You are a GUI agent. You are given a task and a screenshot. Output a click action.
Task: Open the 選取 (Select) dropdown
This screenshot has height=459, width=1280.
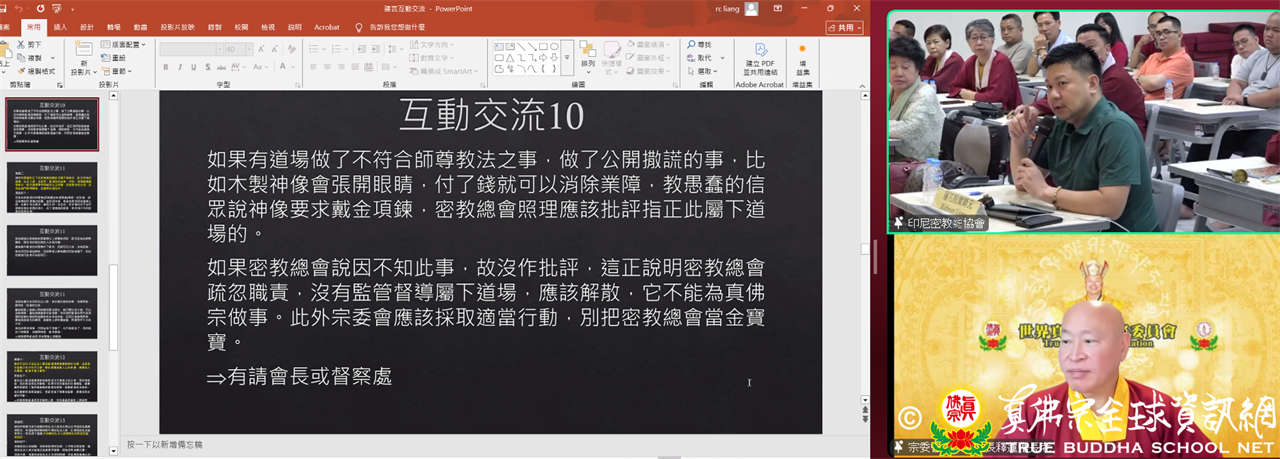(x=703, y=71)
